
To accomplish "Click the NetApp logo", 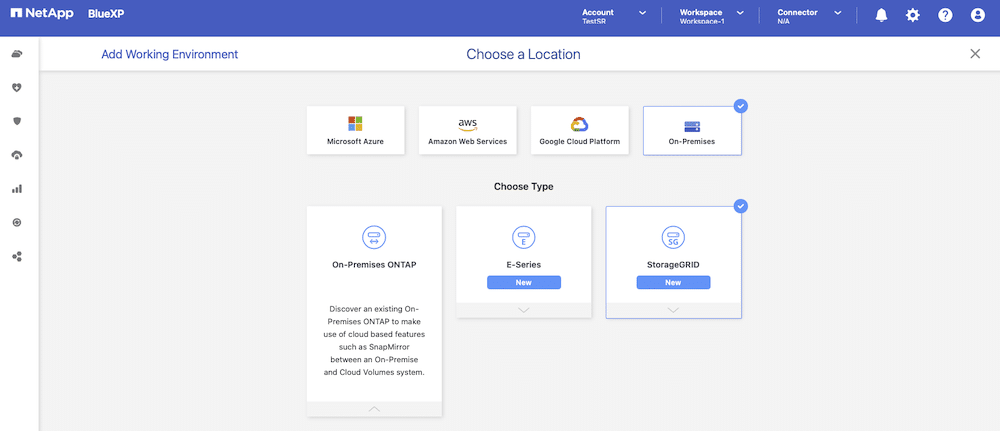I will click(x=43, y=13).
